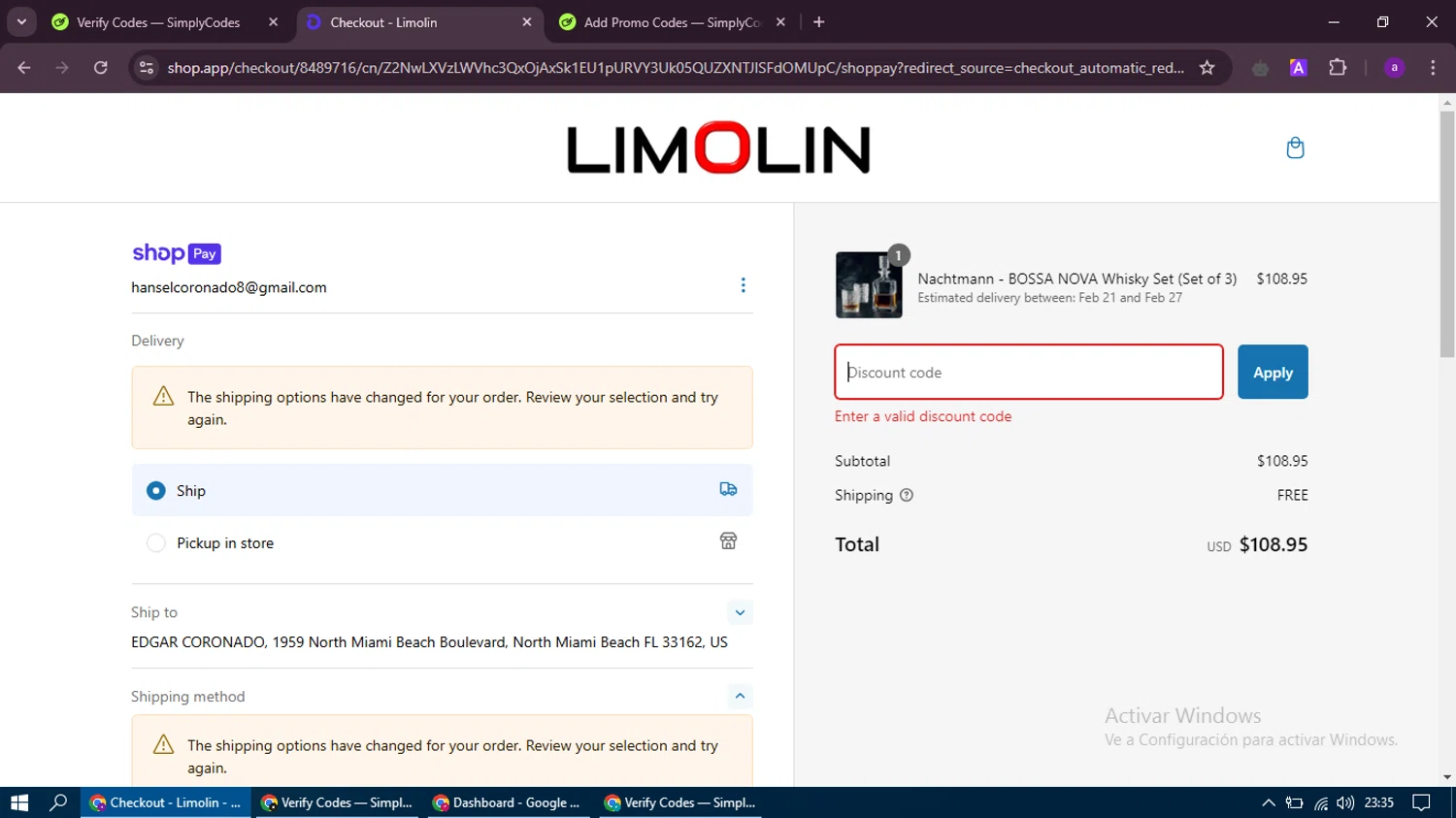Go forward in browser history
This screenshot has height=818, width=1456.
[x=62, y=68]
